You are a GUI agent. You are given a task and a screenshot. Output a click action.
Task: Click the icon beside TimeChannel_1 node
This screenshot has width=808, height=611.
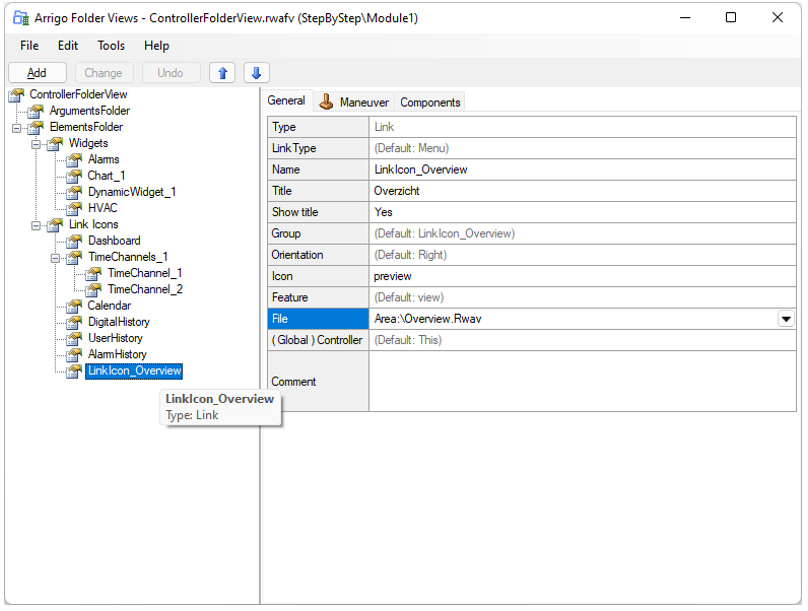point(93,274)
